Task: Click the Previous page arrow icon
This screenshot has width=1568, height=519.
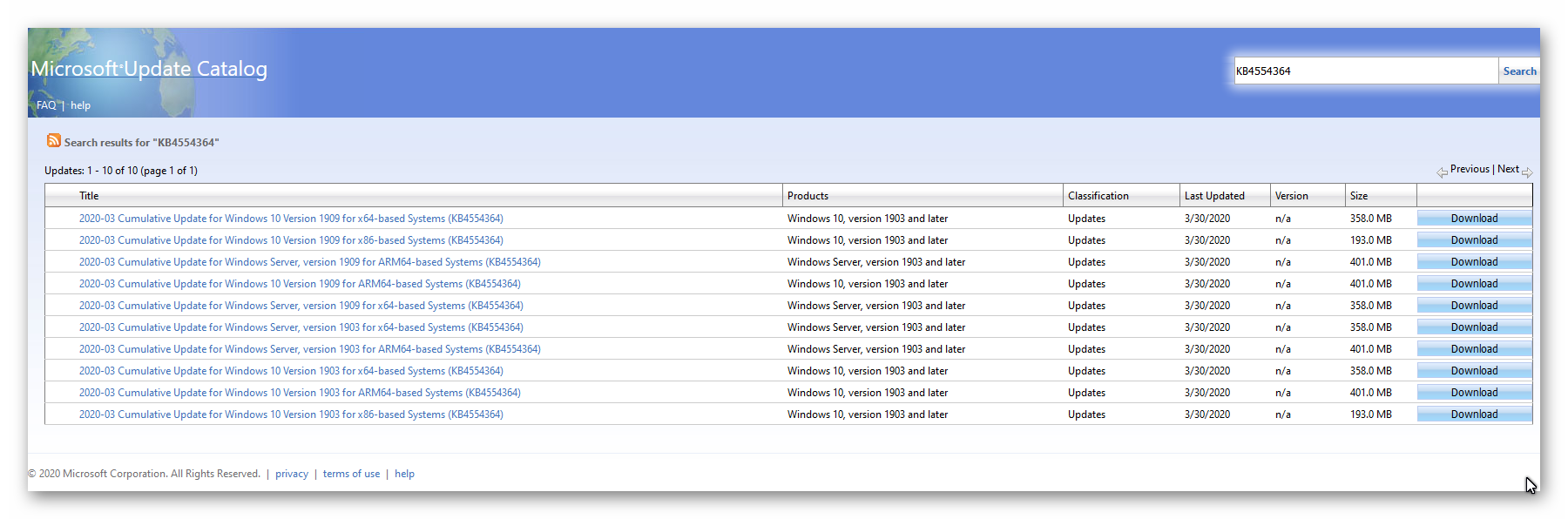Action: click(1443, 172)
